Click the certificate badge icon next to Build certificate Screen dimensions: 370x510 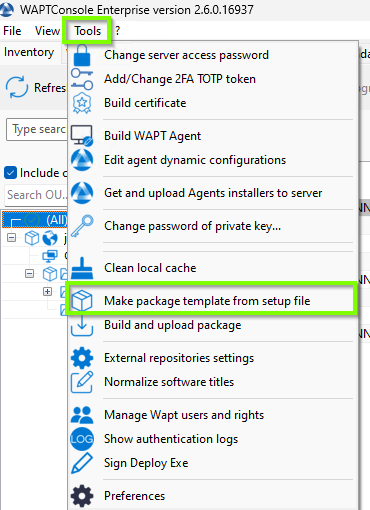[x=82, y=103]
